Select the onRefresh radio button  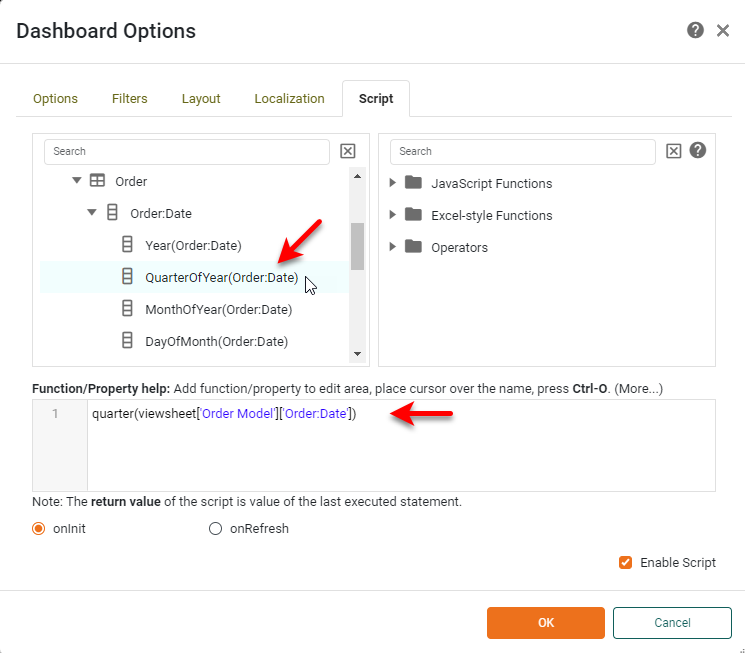215,528
